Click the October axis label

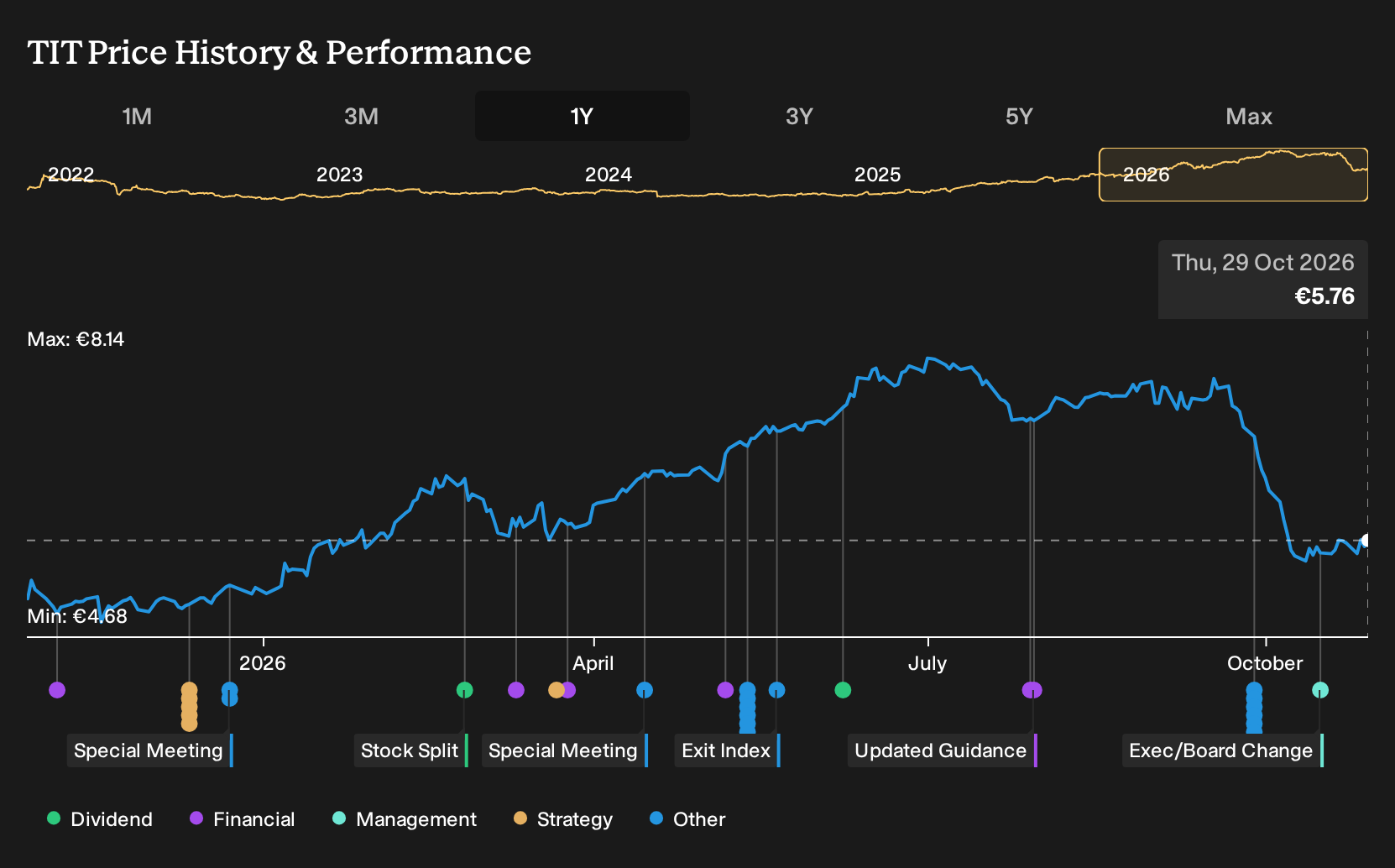(1265, 663)
